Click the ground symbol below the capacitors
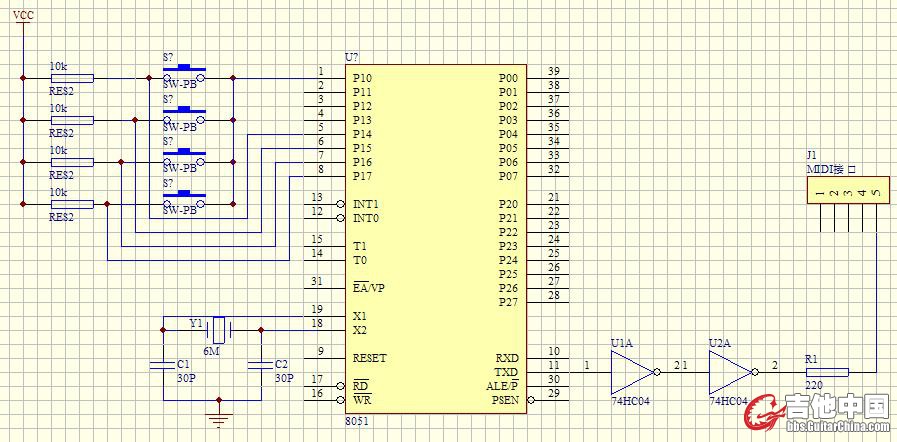 [x=218, y=419]
